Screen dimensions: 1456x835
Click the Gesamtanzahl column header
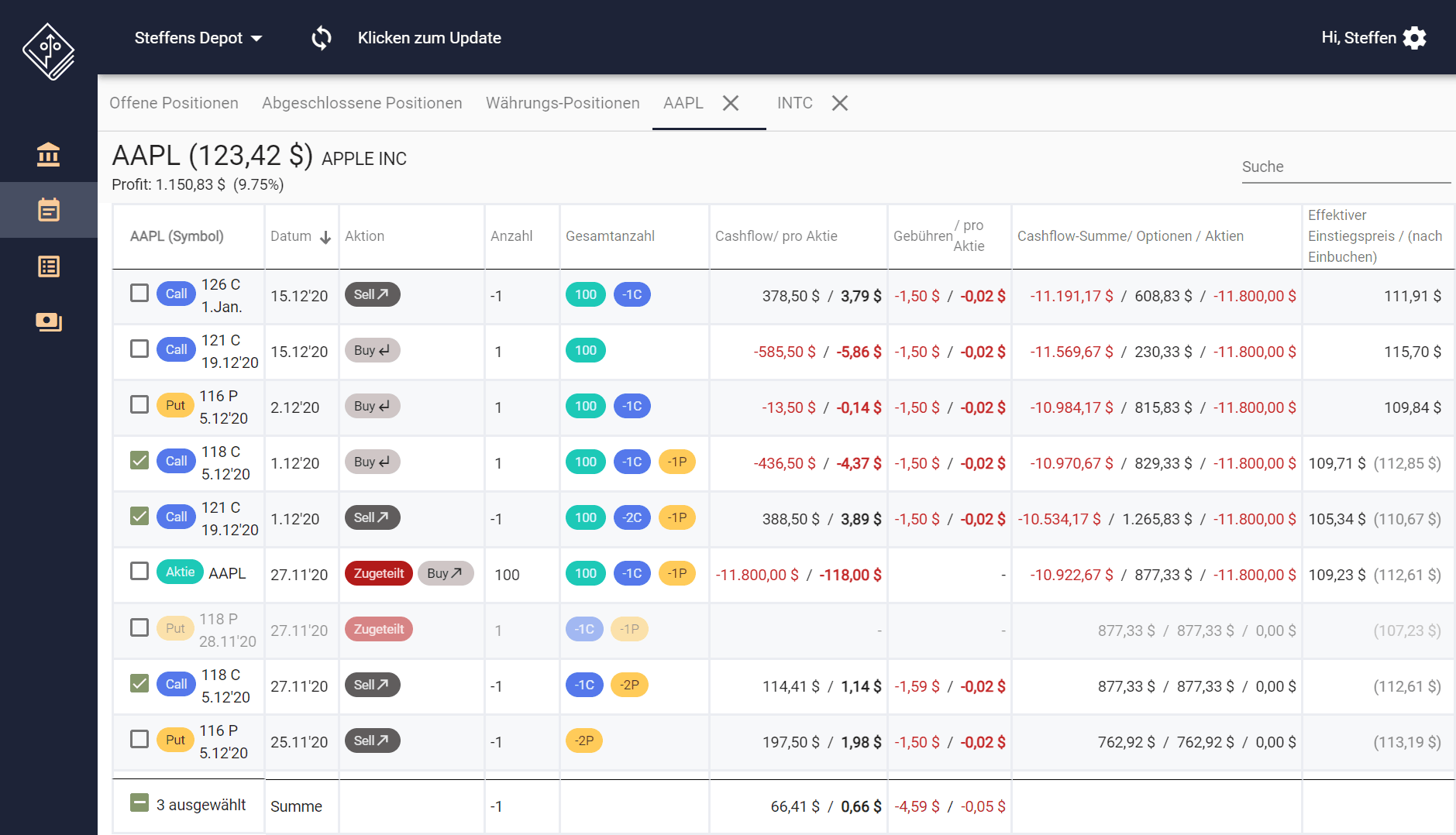coord(610,236)
